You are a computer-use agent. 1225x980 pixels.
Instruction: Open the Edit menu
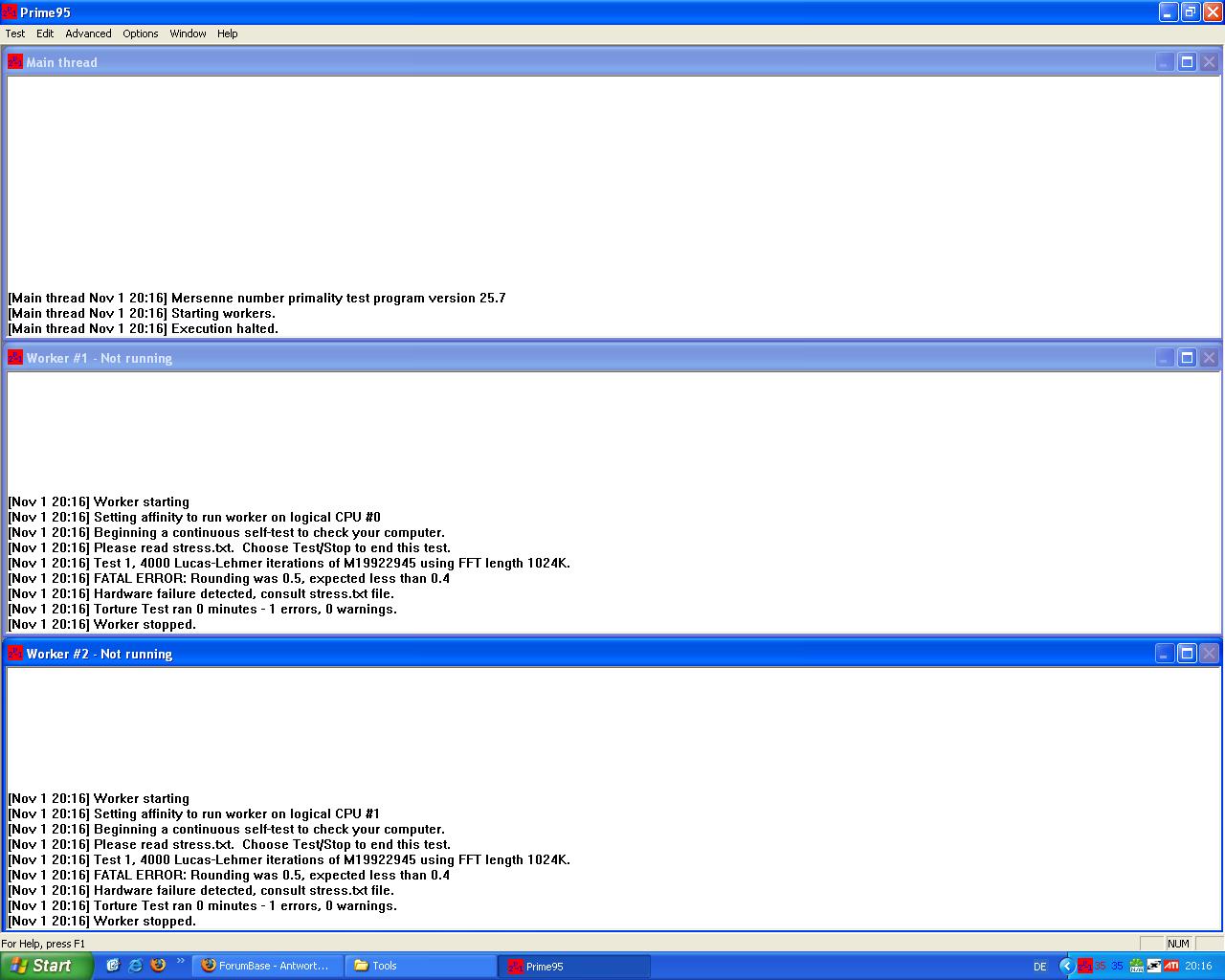[x=45, y=33]
